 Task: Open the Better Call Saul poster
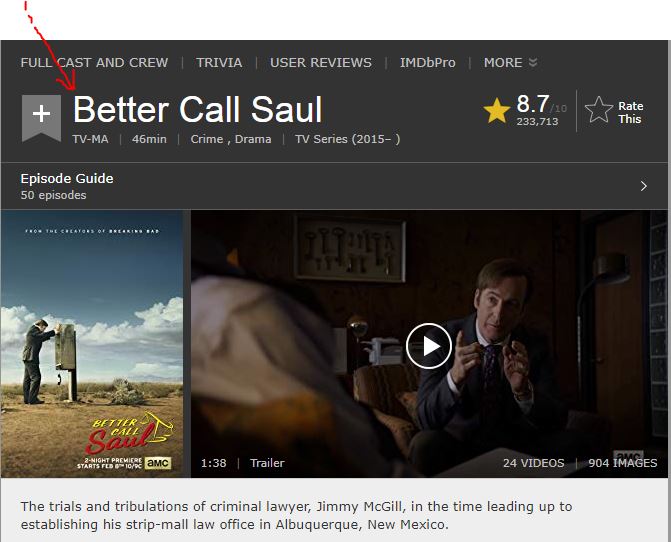pos(92,344)
